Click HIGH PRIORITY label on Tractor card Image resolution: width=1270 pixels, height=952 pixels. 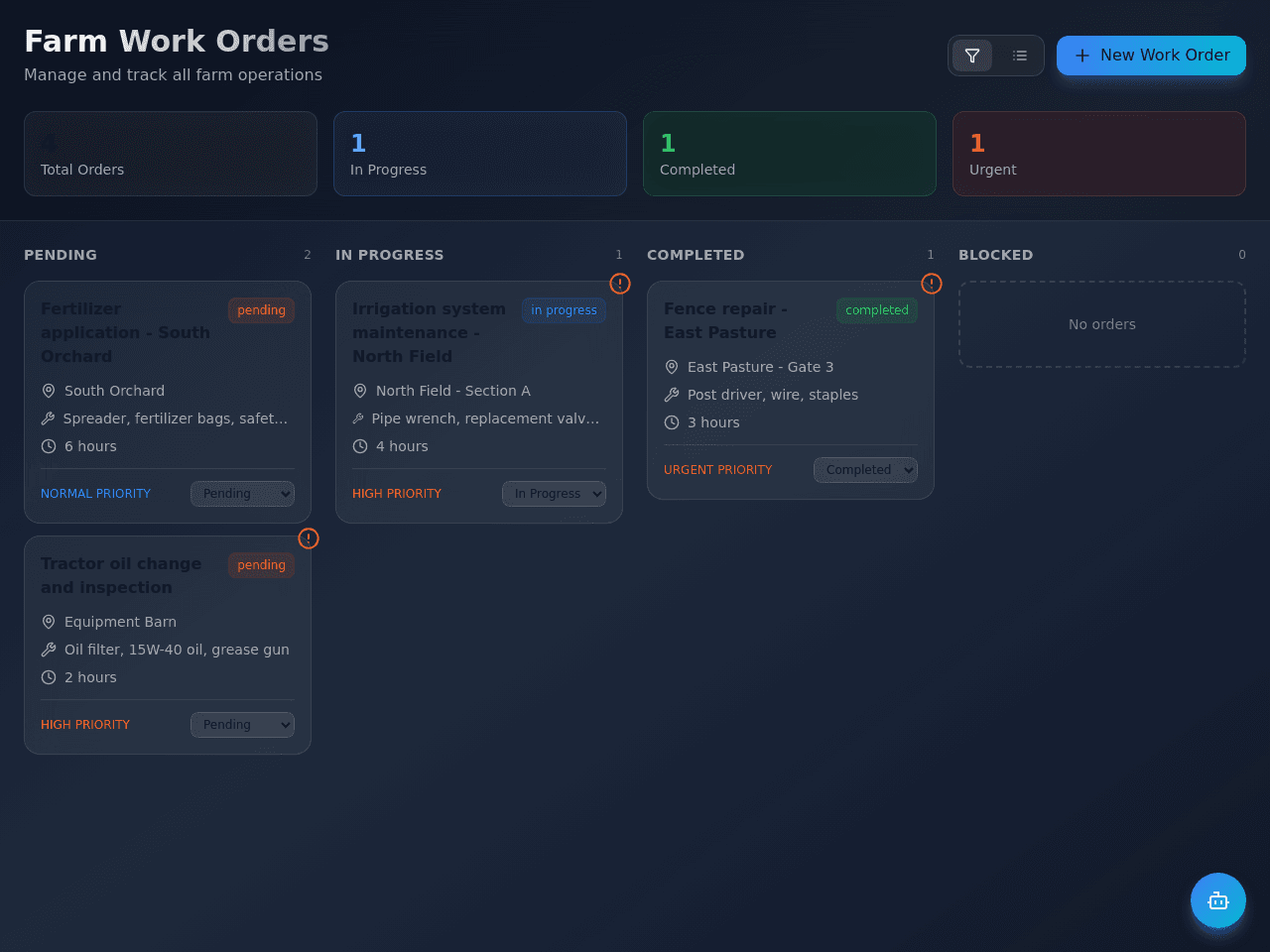point(85,725)
